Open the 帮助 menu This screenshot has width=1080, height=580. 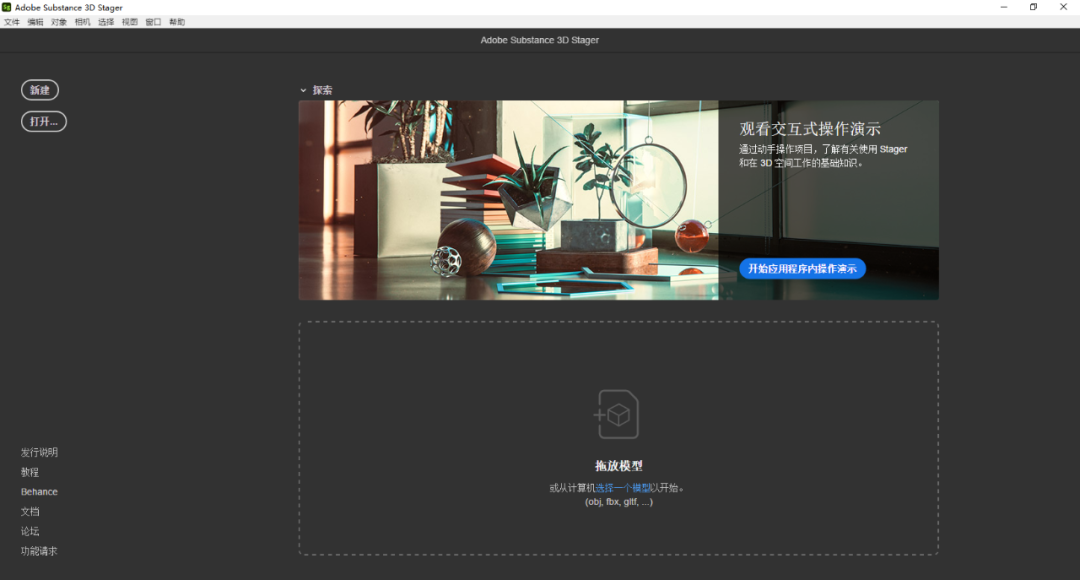click(177, 22)
